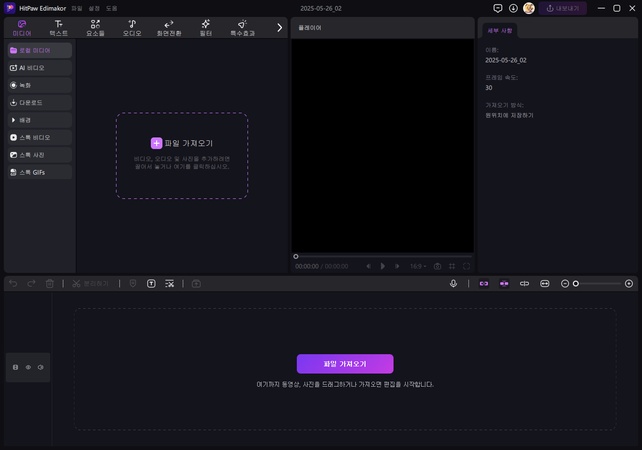Image resolution: width=642 pixels, height=450 pixels.
Task: Expand more tabs with the right chevron
Action: 280,27
